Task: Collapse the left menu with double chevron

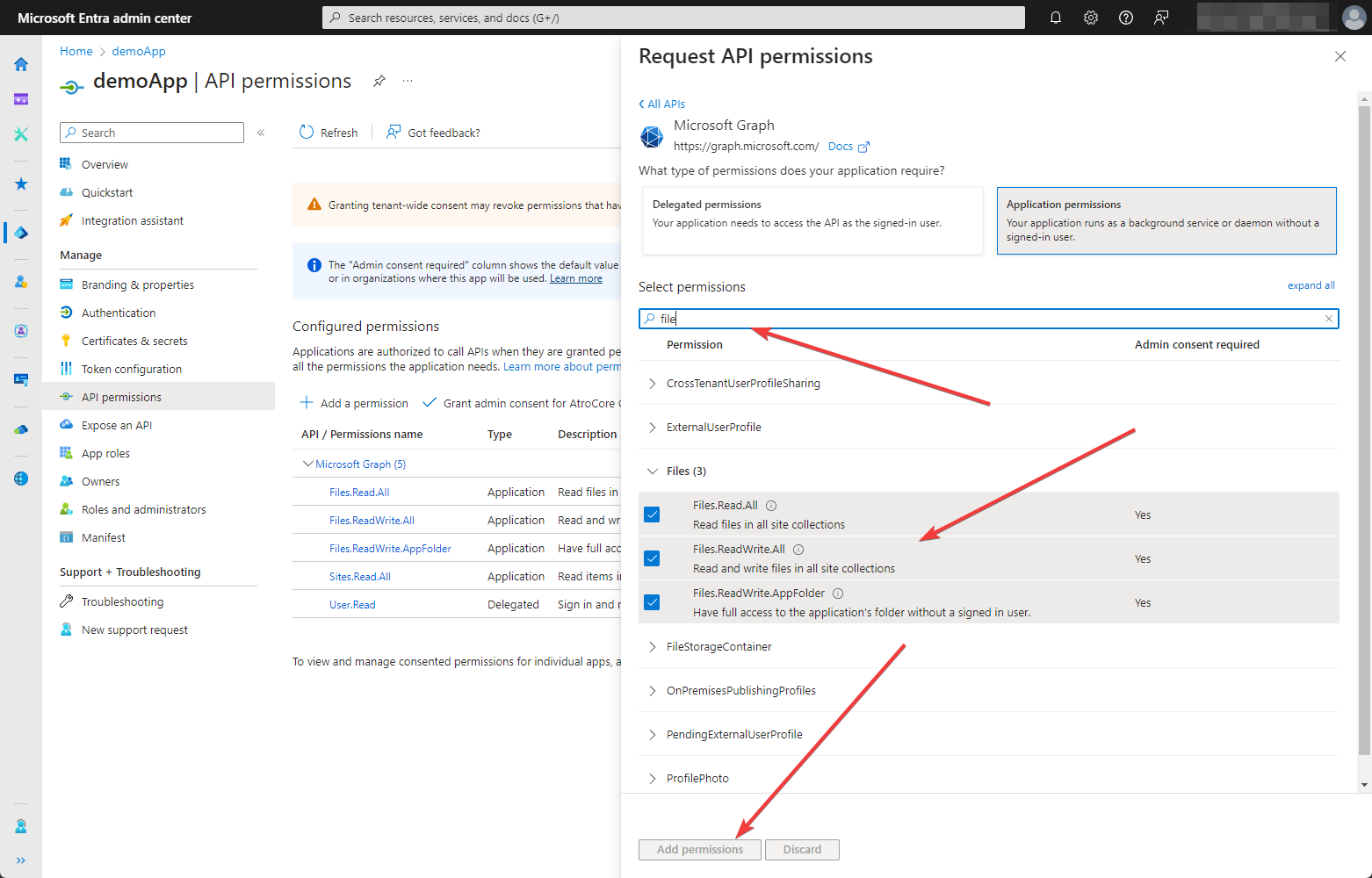Action: [x=261, y=133]
